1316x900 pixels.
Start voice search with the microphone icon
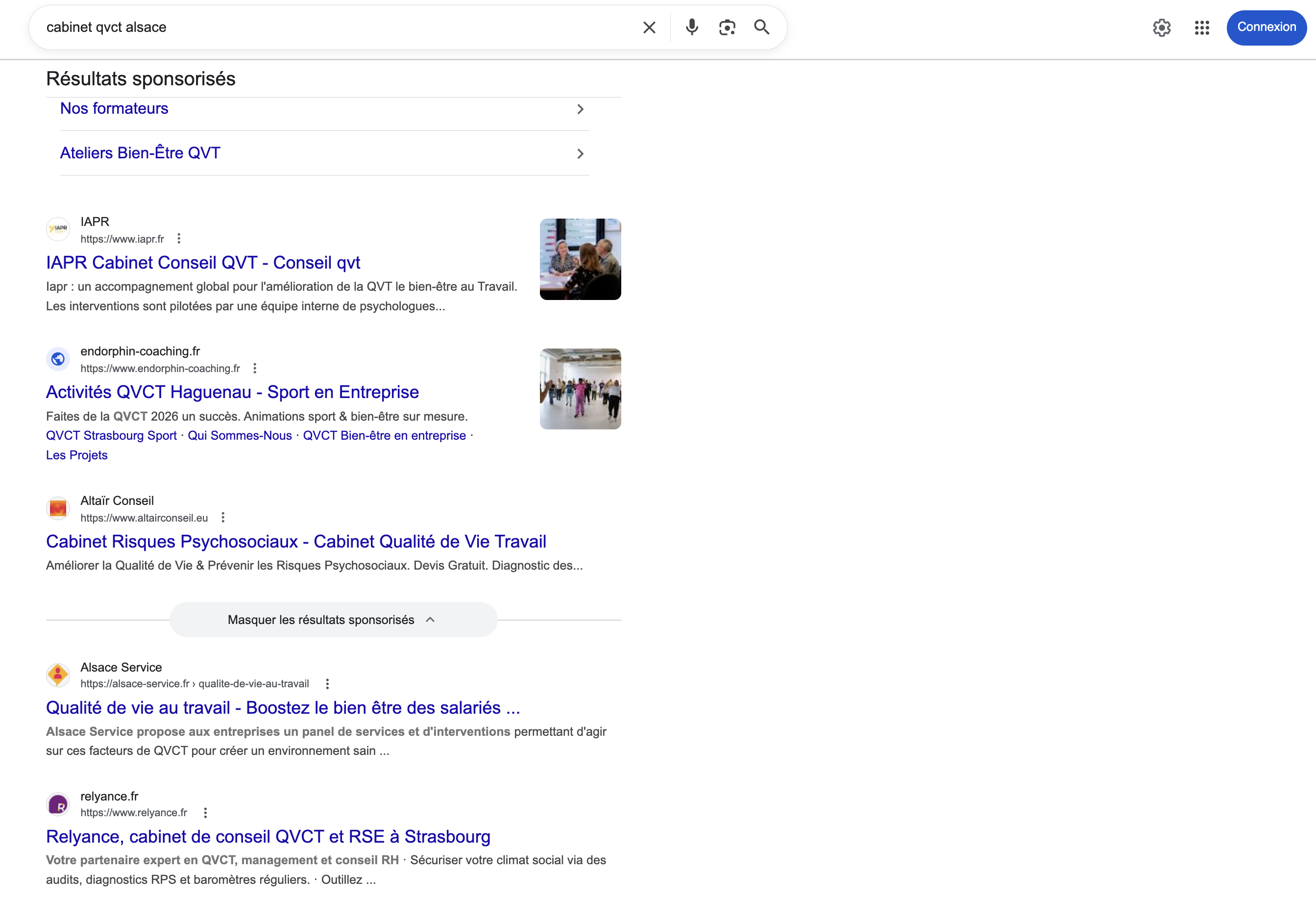tap(691, 27)
